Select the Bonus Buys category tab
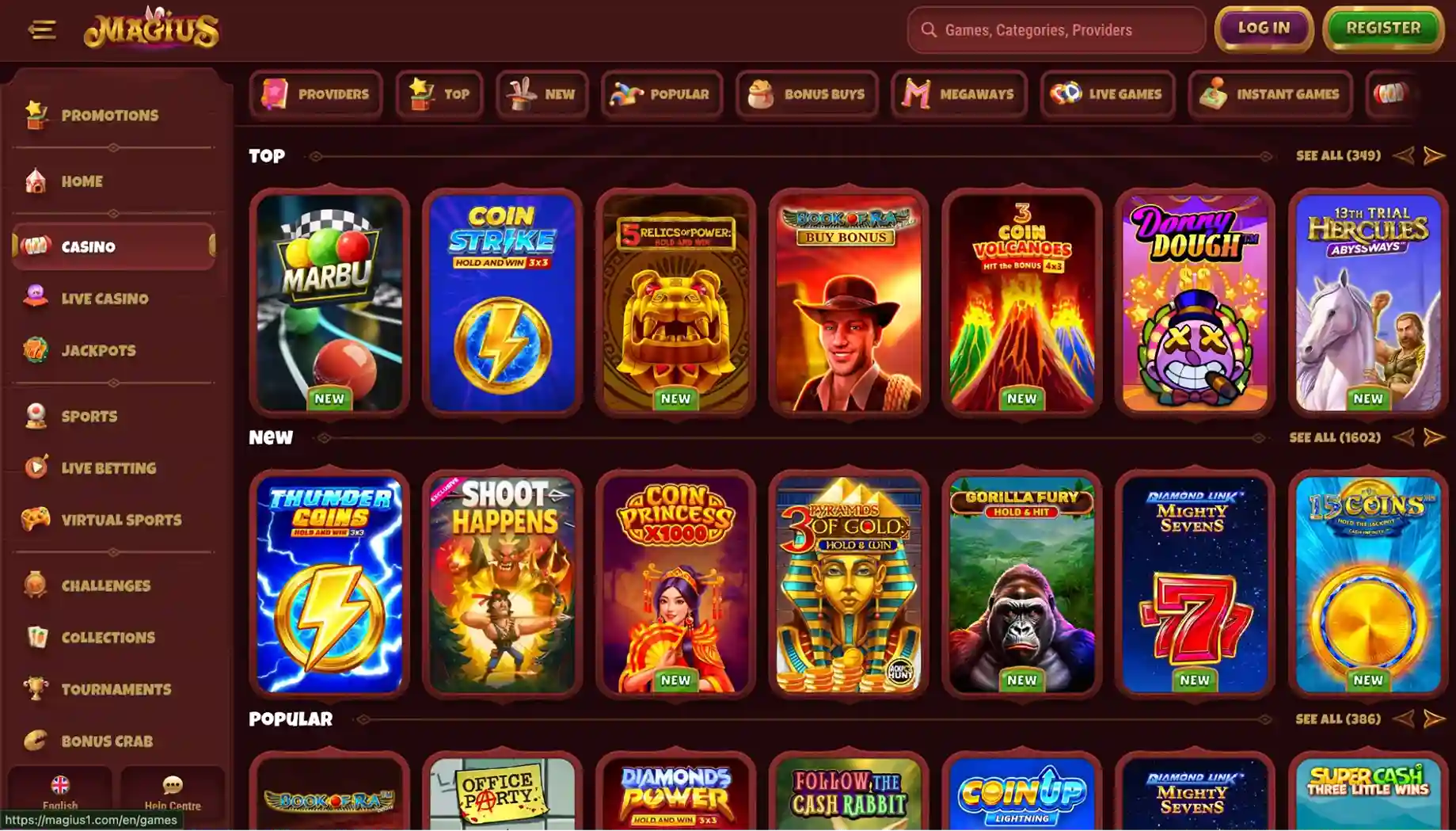Viewport: 1456px width, 831px height. pyautogui.click(x=807, y=94)
